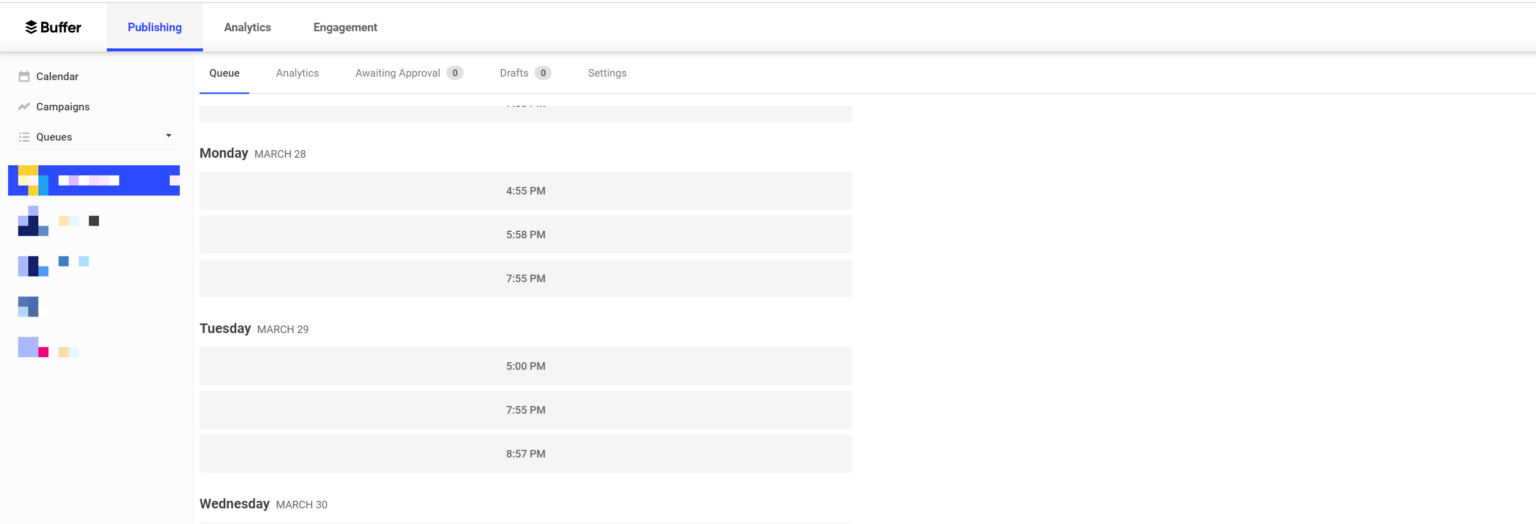1536x524 pixels.
Task: Choose the third channel avatar in sidebar
Action: tap(33, 266)
